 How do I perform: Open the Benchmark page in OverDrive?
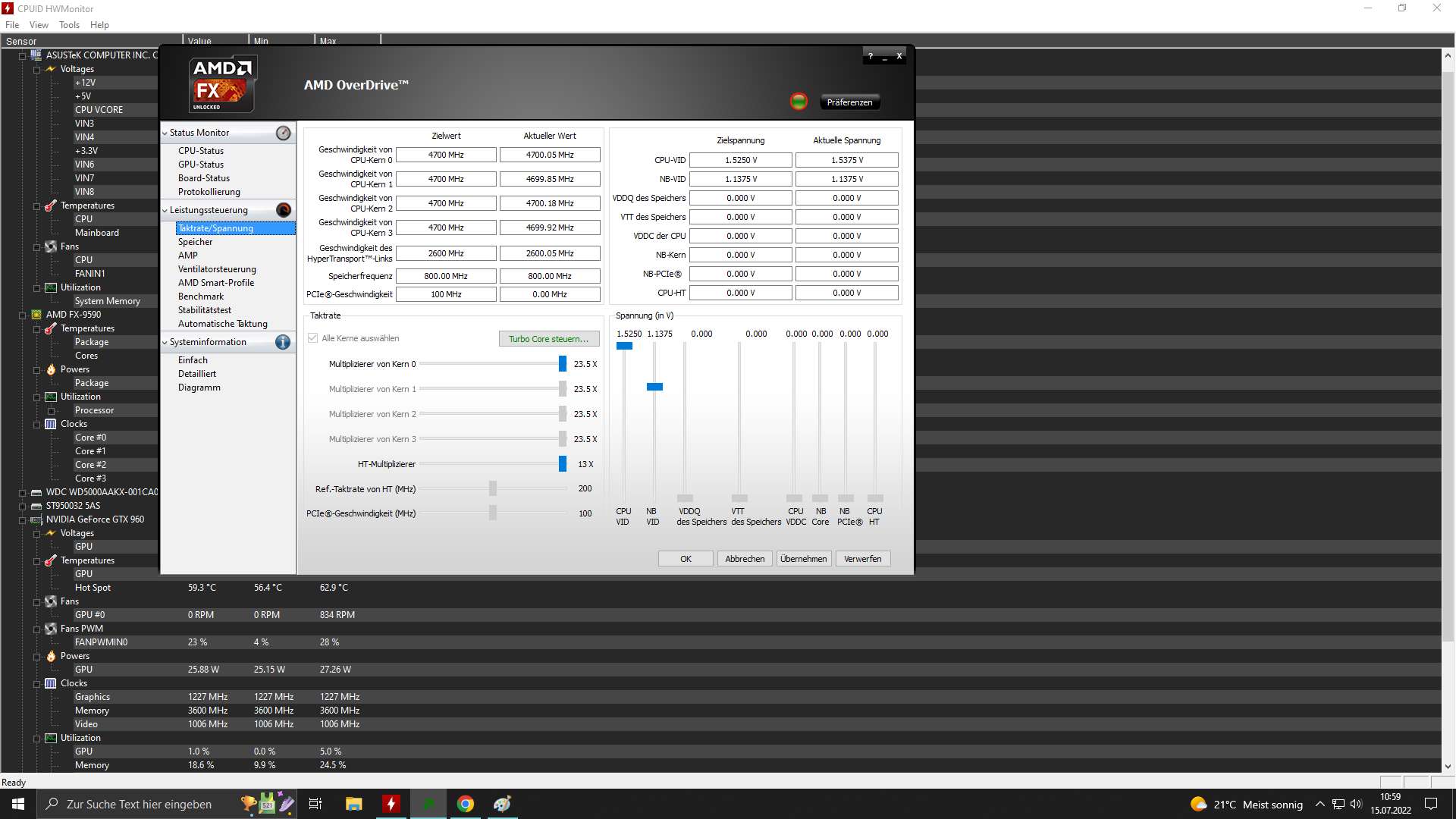coord(201,297)
